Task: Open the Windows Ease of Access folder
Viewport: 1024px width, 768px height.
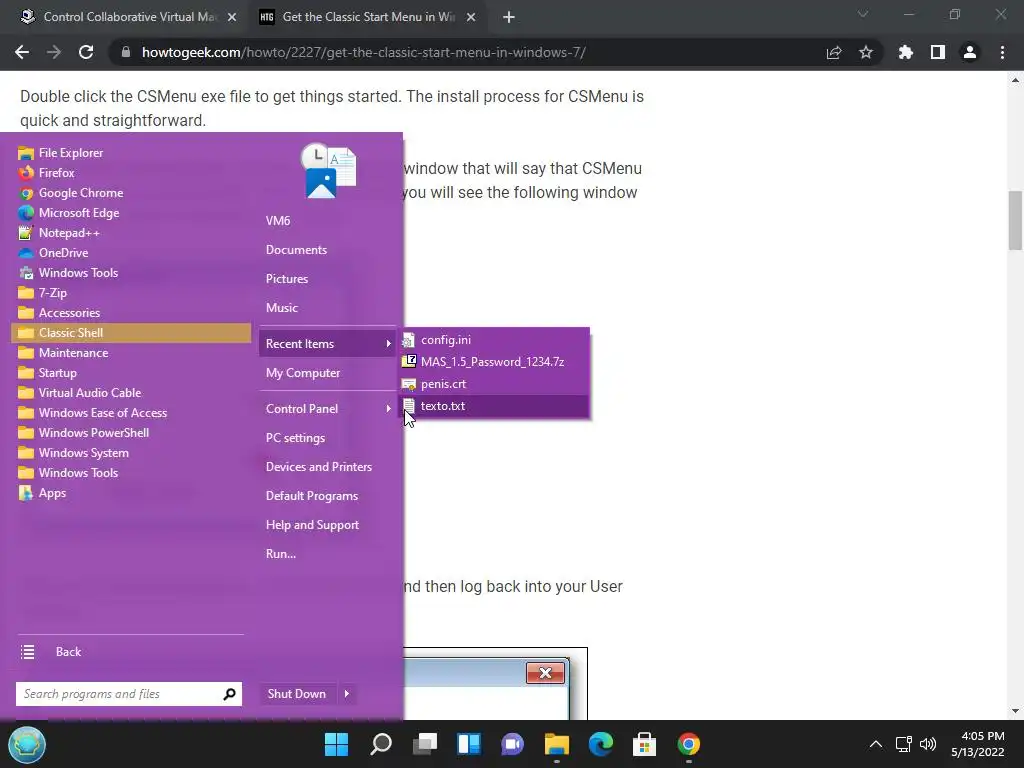Action: (131, 413)
